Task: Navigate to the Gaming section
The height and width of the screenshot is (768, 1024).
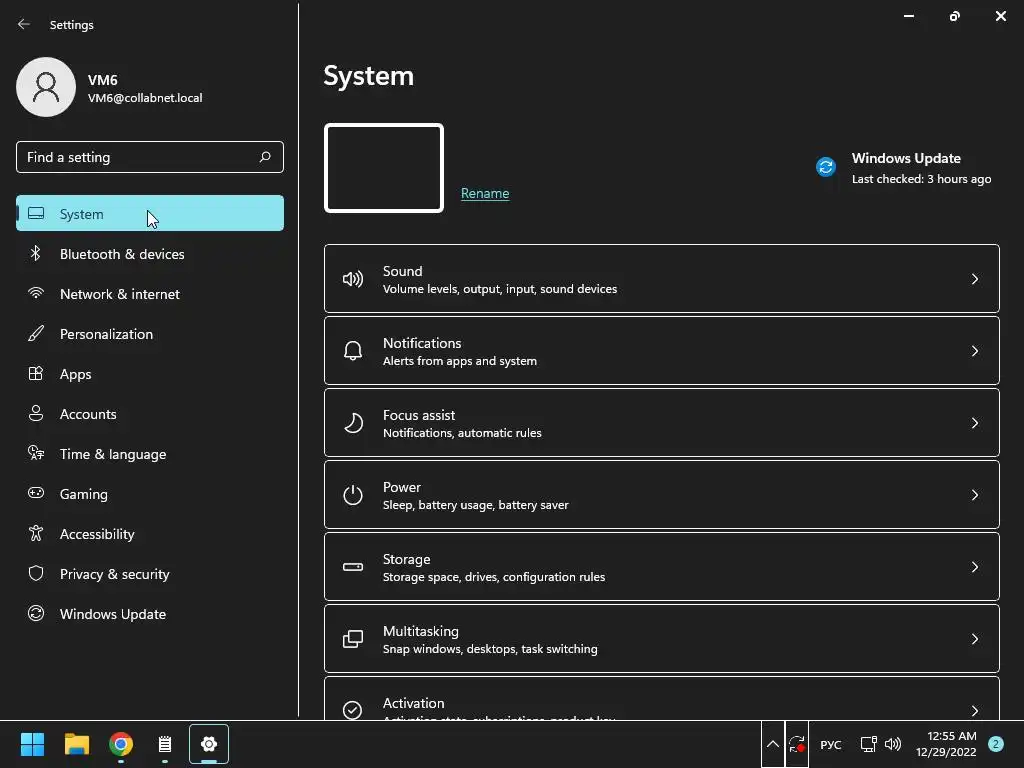Action: [x=150, y=493]
